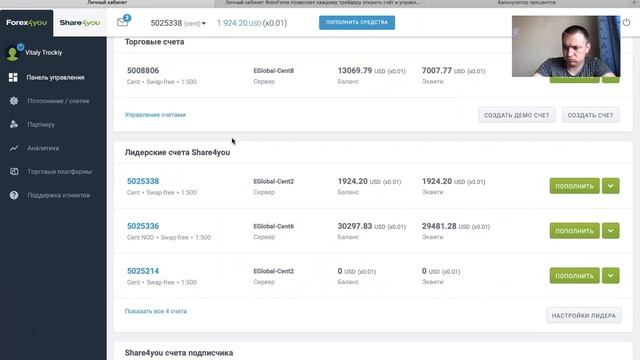
Task: Open the Аналитика menu item
Action: pos(43,148)
